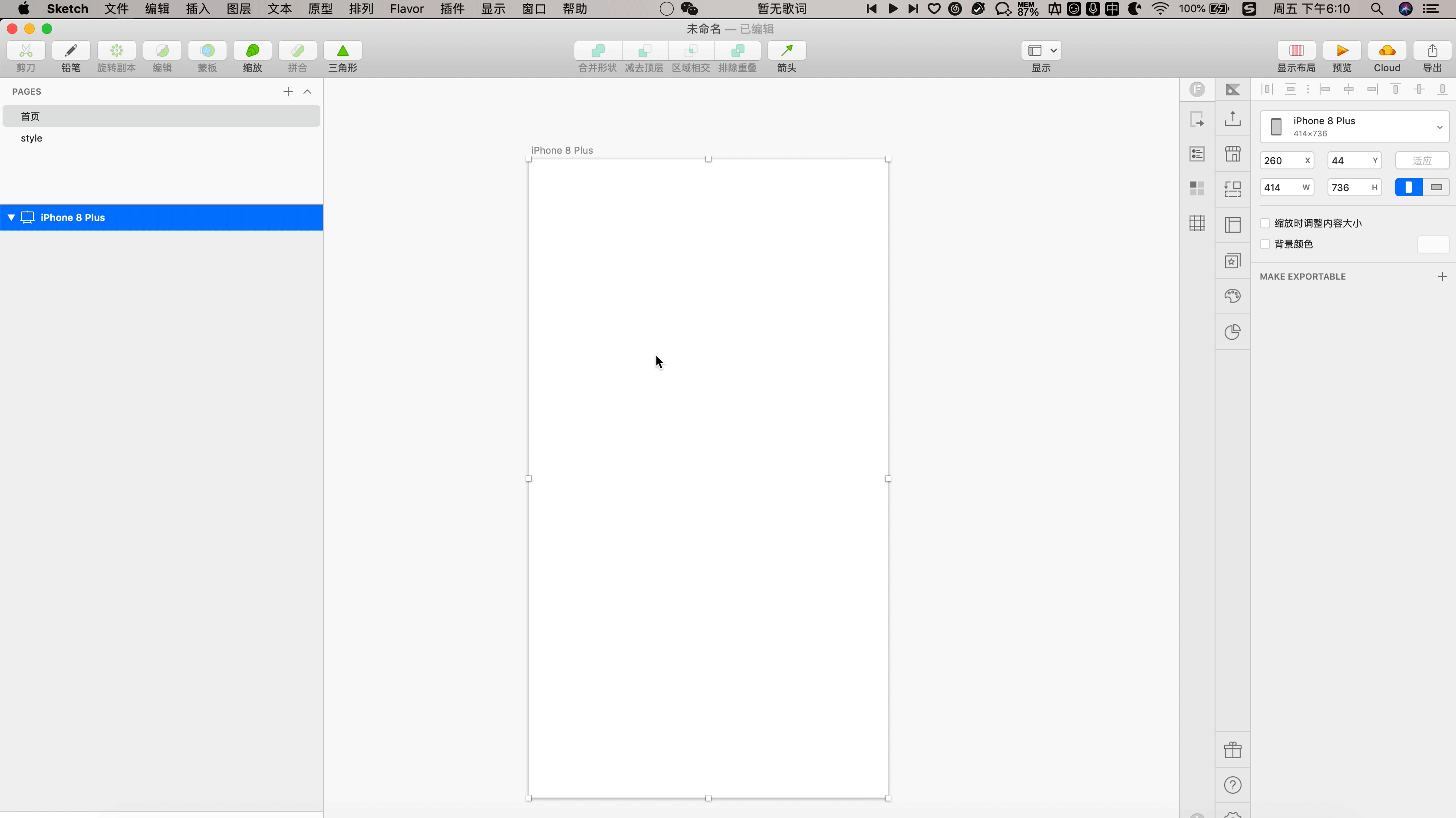Enable the 背景颜色 checkbox
1456x818 pixels.
click(x=1265, y=244)
